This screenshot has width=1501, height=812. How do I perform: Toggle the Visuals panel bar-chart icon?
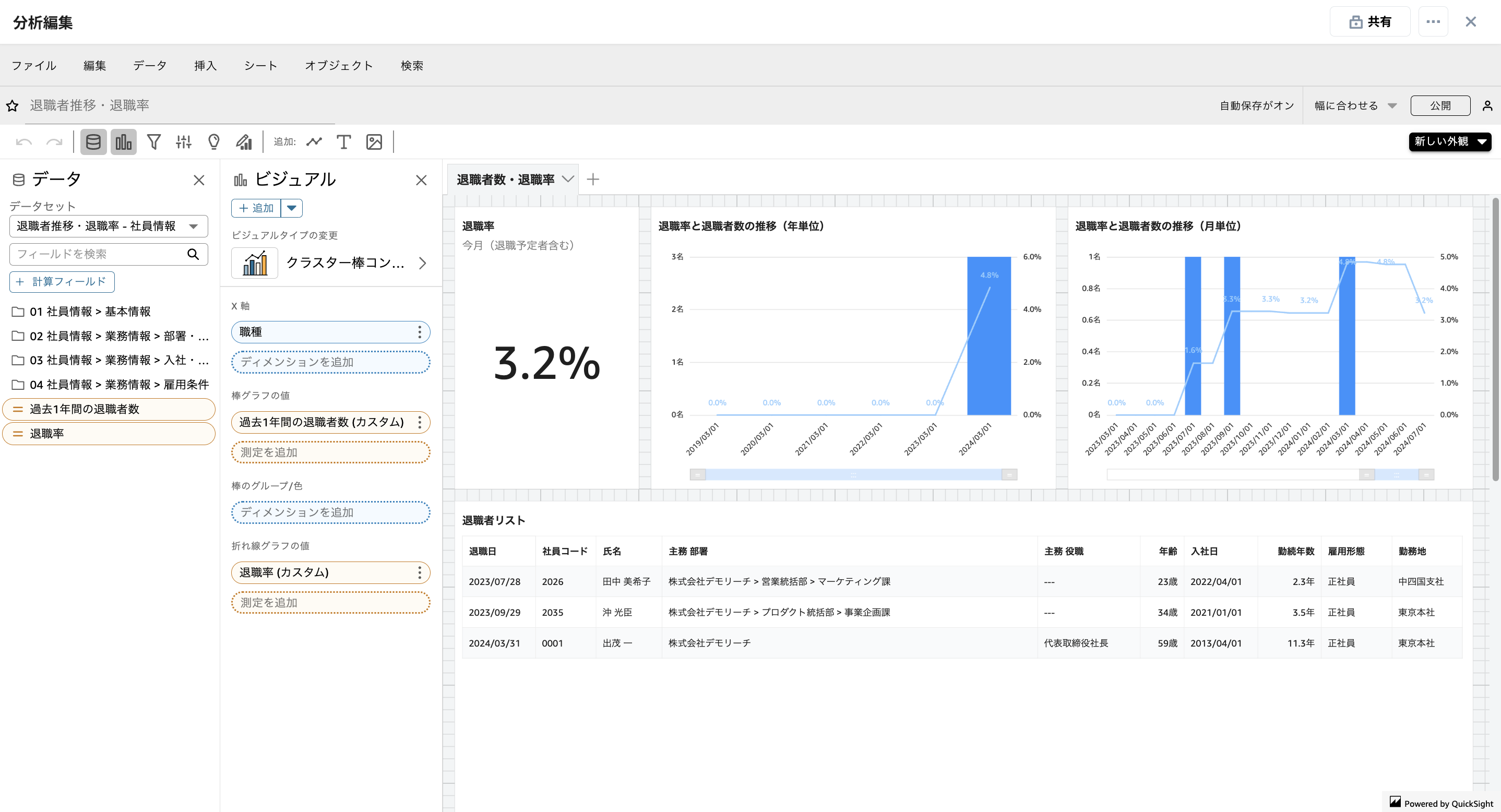click(x=124, y=141)
